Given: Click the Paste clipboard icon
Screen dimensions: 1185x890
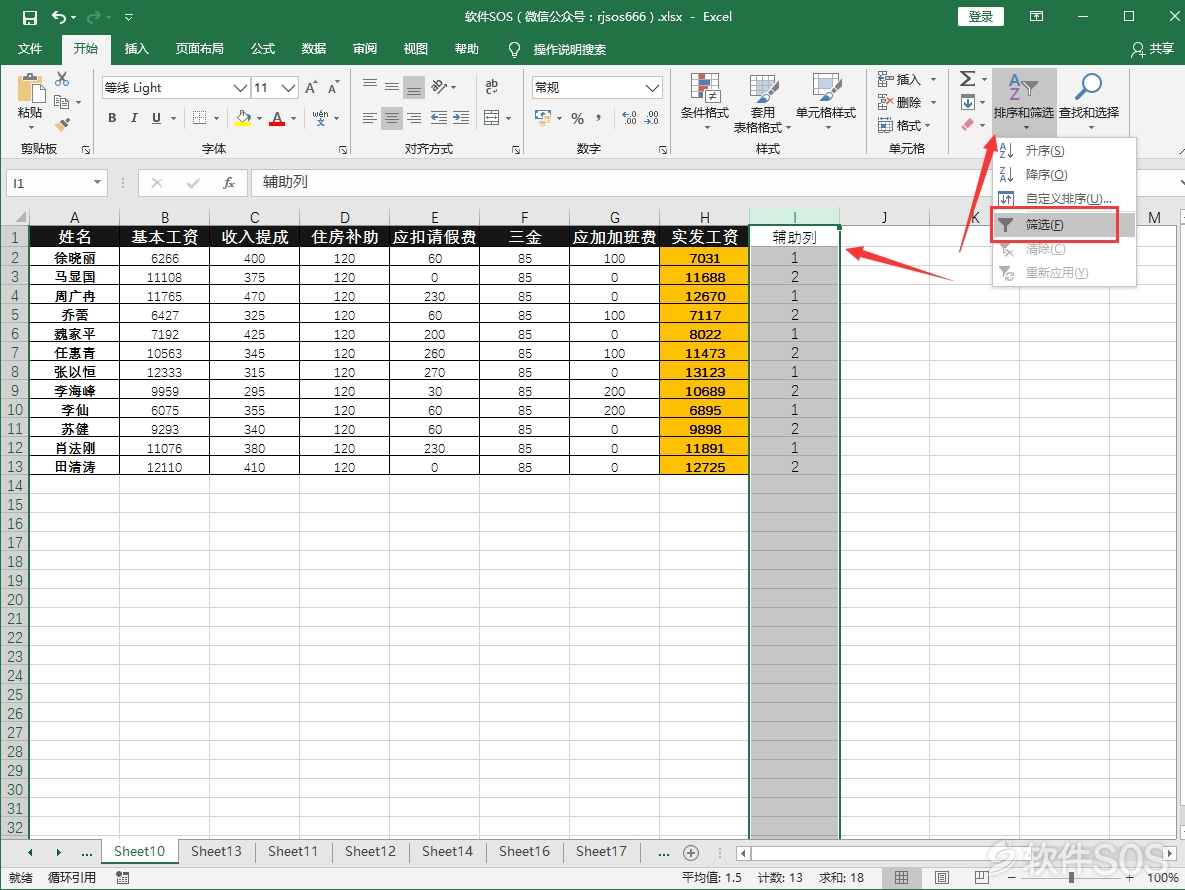Looking at the screenshot, I should coord(30,88).
